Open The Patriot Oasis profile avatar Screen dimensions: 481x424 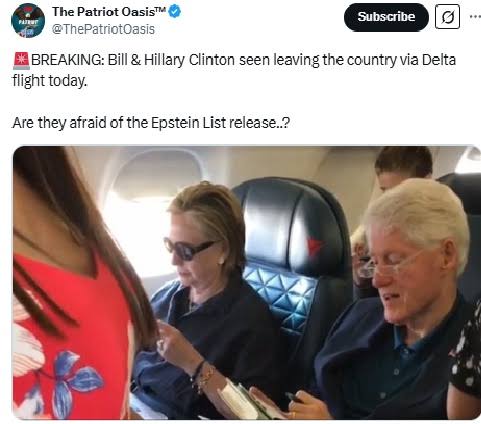coord(28,21)
